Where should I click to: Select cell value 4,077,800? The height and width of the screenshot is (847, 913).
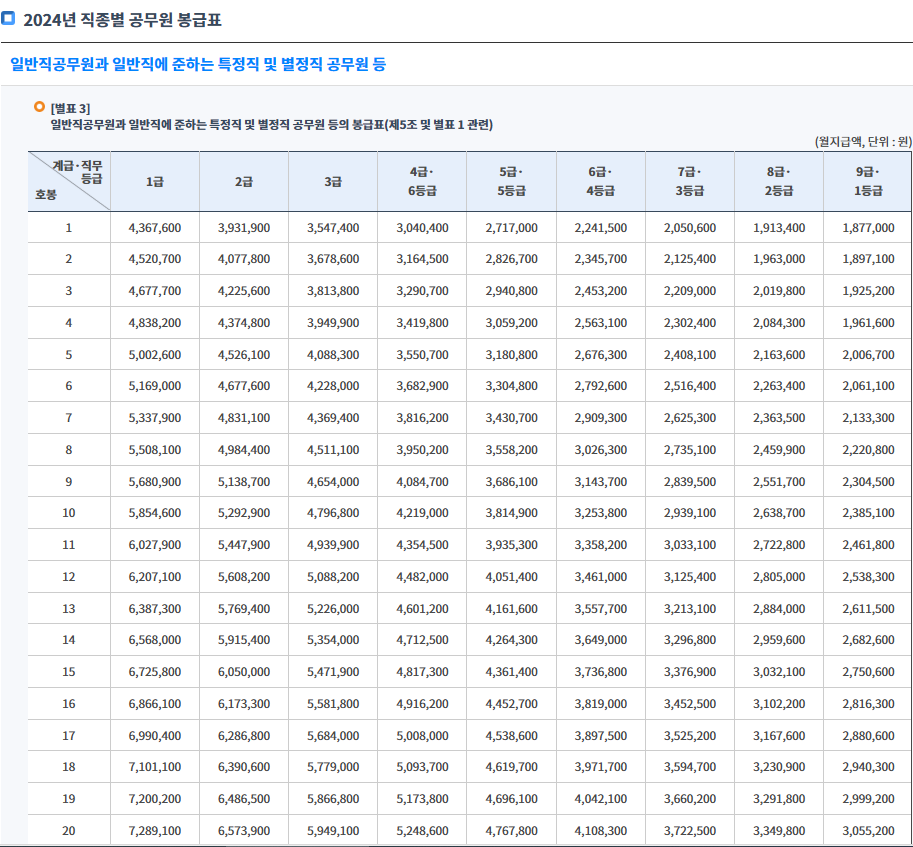pyautogui.click(x=244, y=258)
